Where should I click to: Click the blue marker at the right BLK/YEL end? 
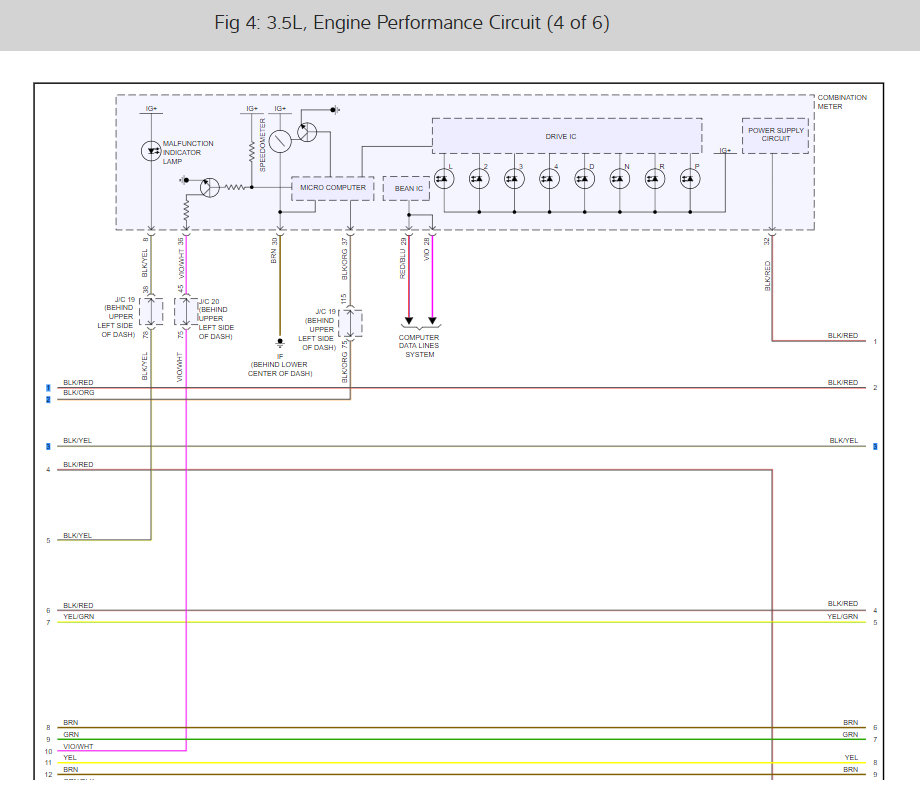875,447
